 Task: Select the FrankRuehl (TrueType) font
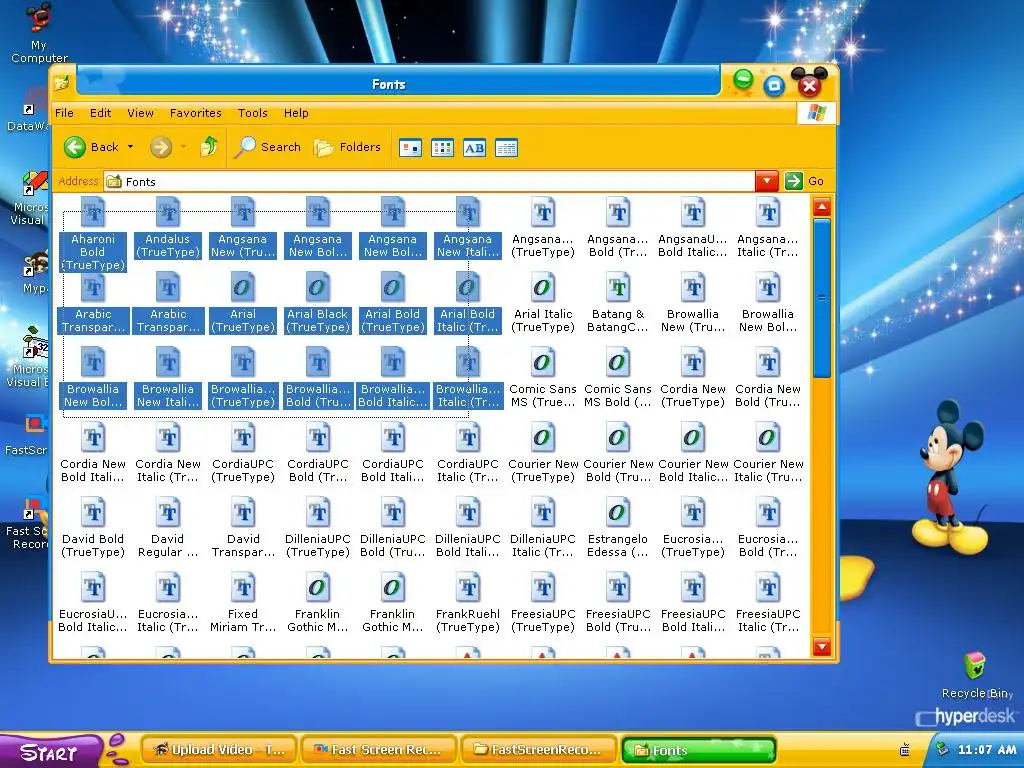(468, 603)
